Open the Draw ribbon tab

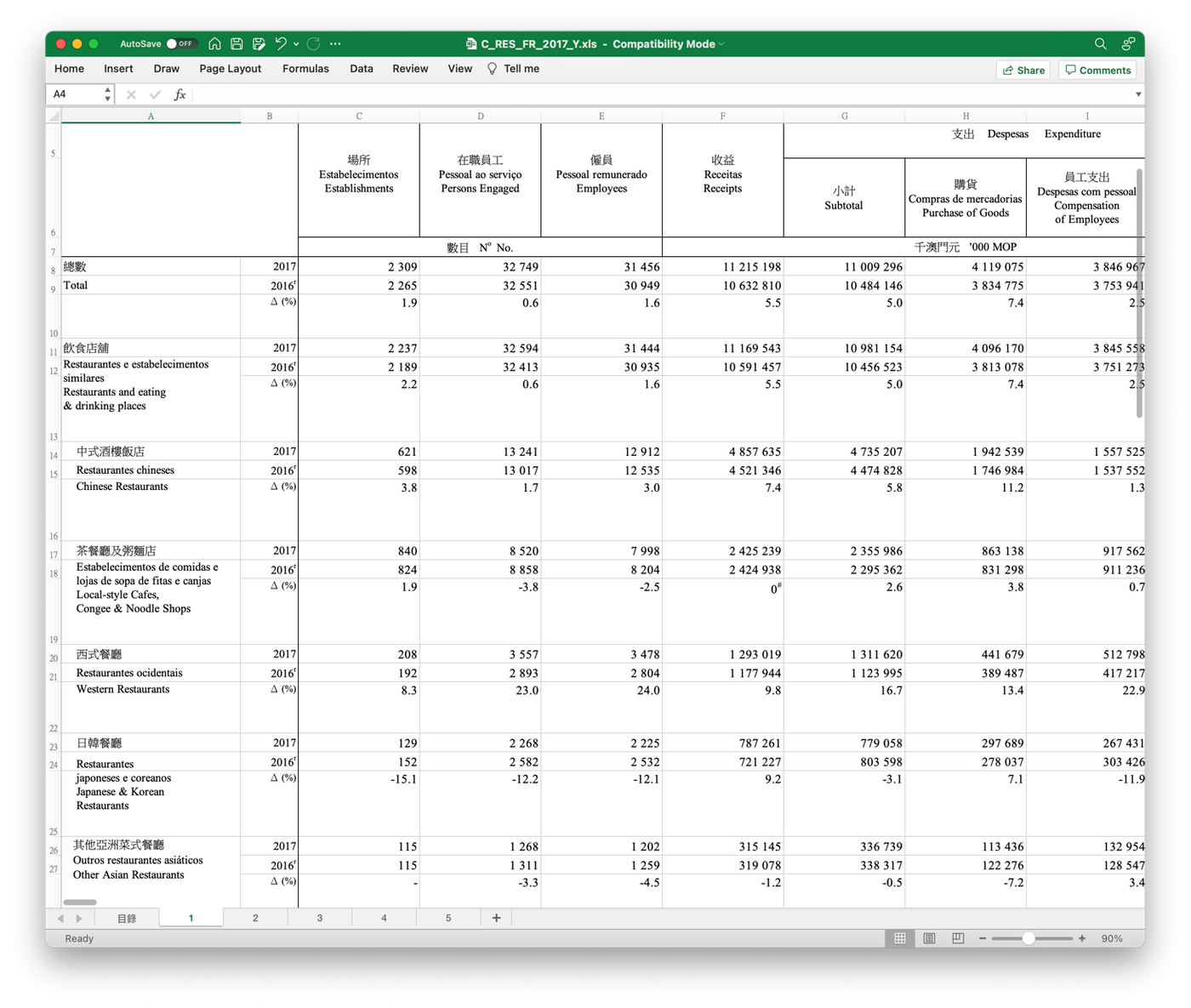tap(167, 69)
